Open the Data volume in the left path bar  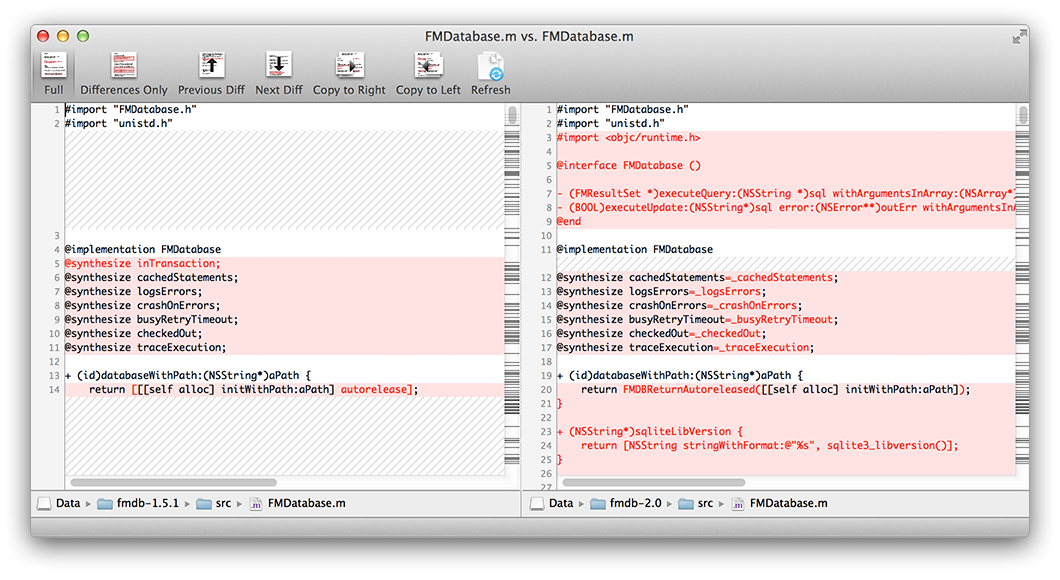tap(67, 504)
